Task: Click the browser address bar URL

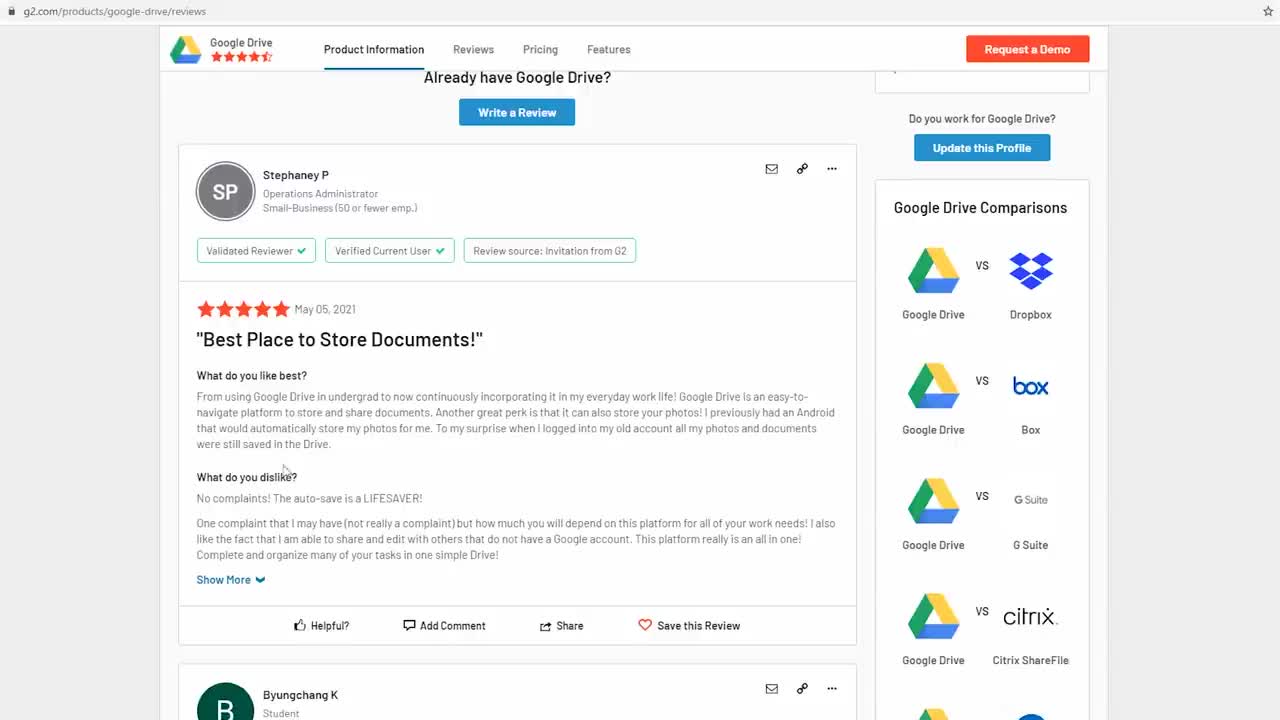Action: pos(115,11)
